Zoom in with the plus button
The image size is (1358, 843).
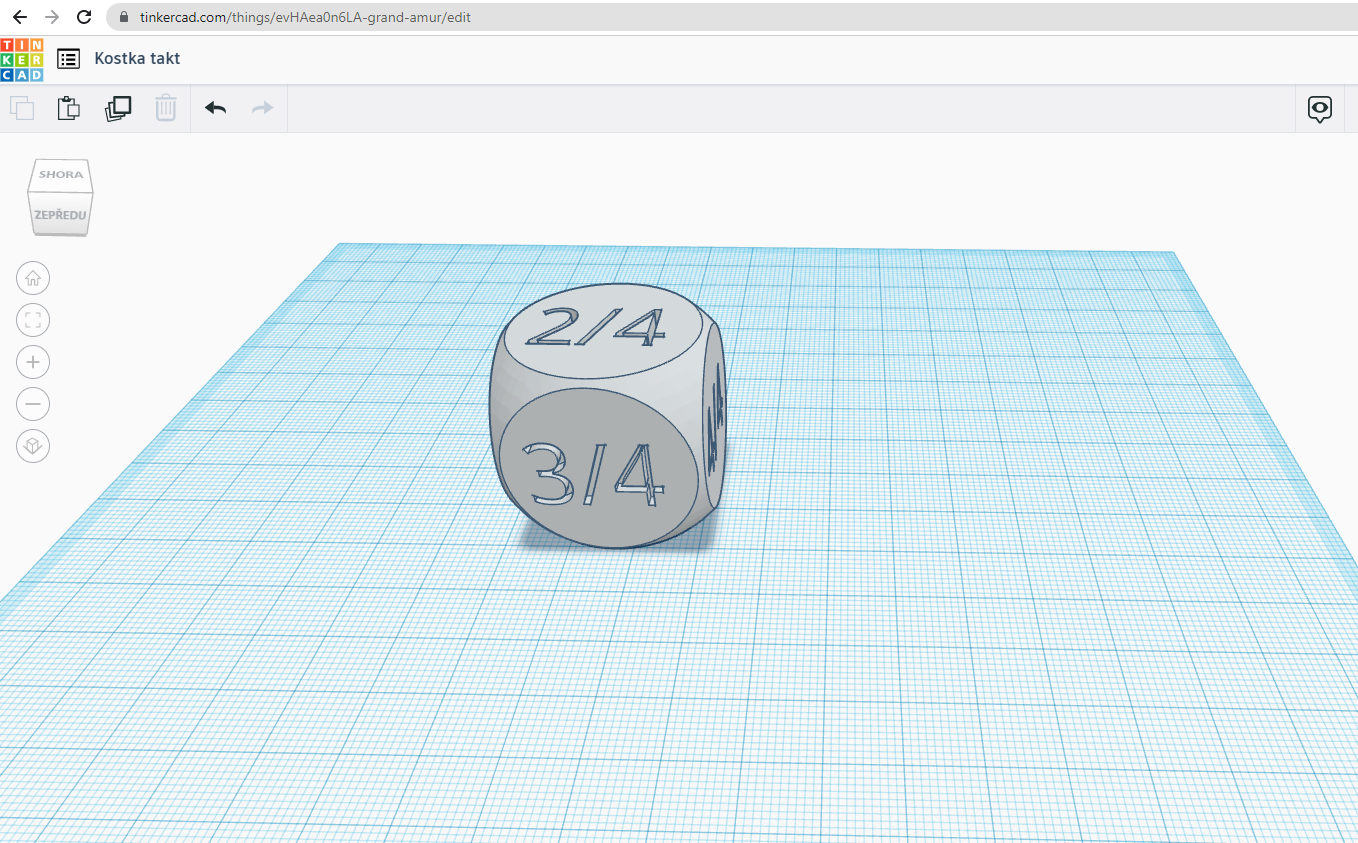(x=33, y=362)
